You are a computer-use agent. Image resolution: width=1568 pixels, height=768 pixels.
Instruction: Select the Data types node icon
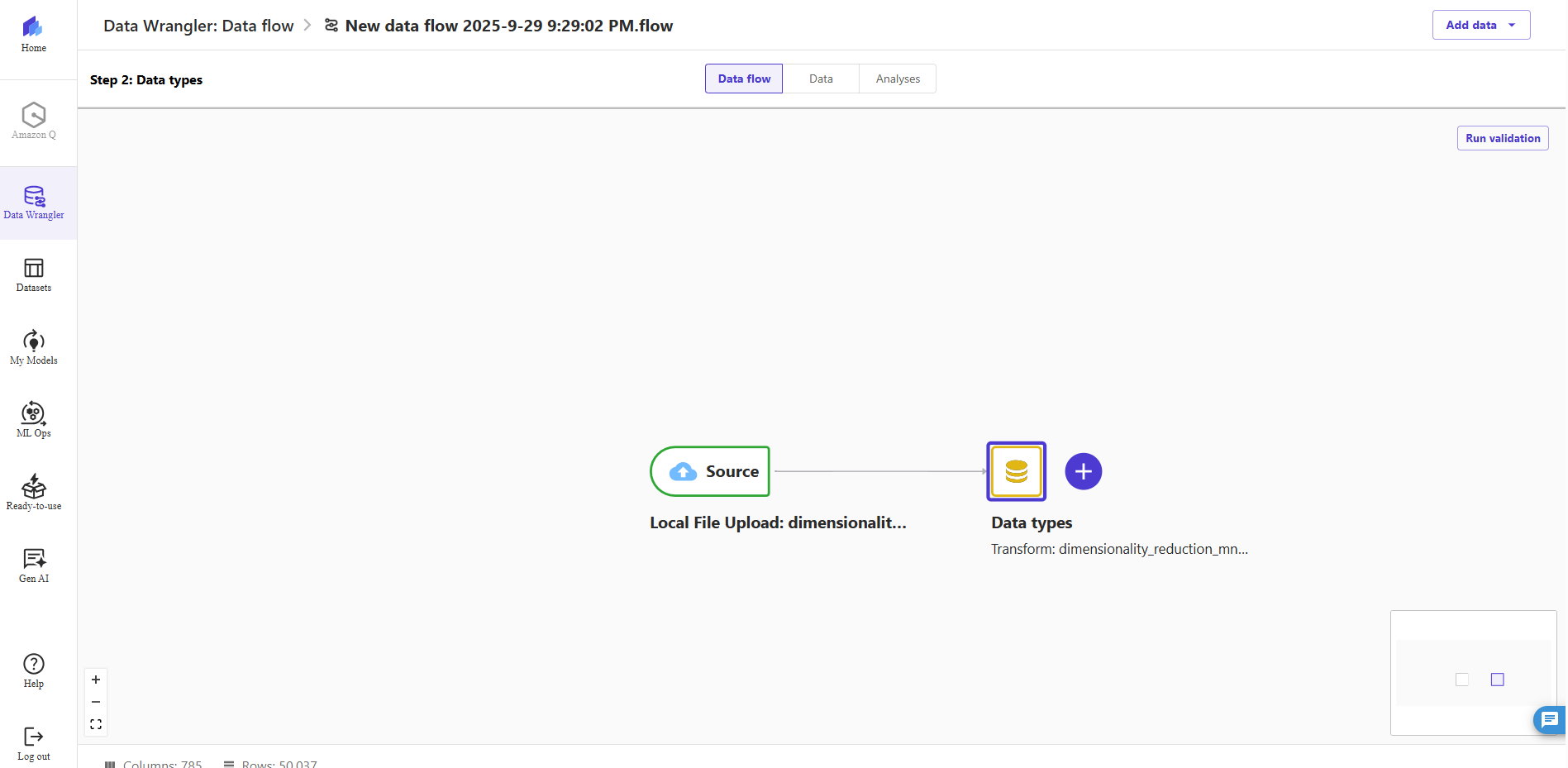tap(1016, 471)
